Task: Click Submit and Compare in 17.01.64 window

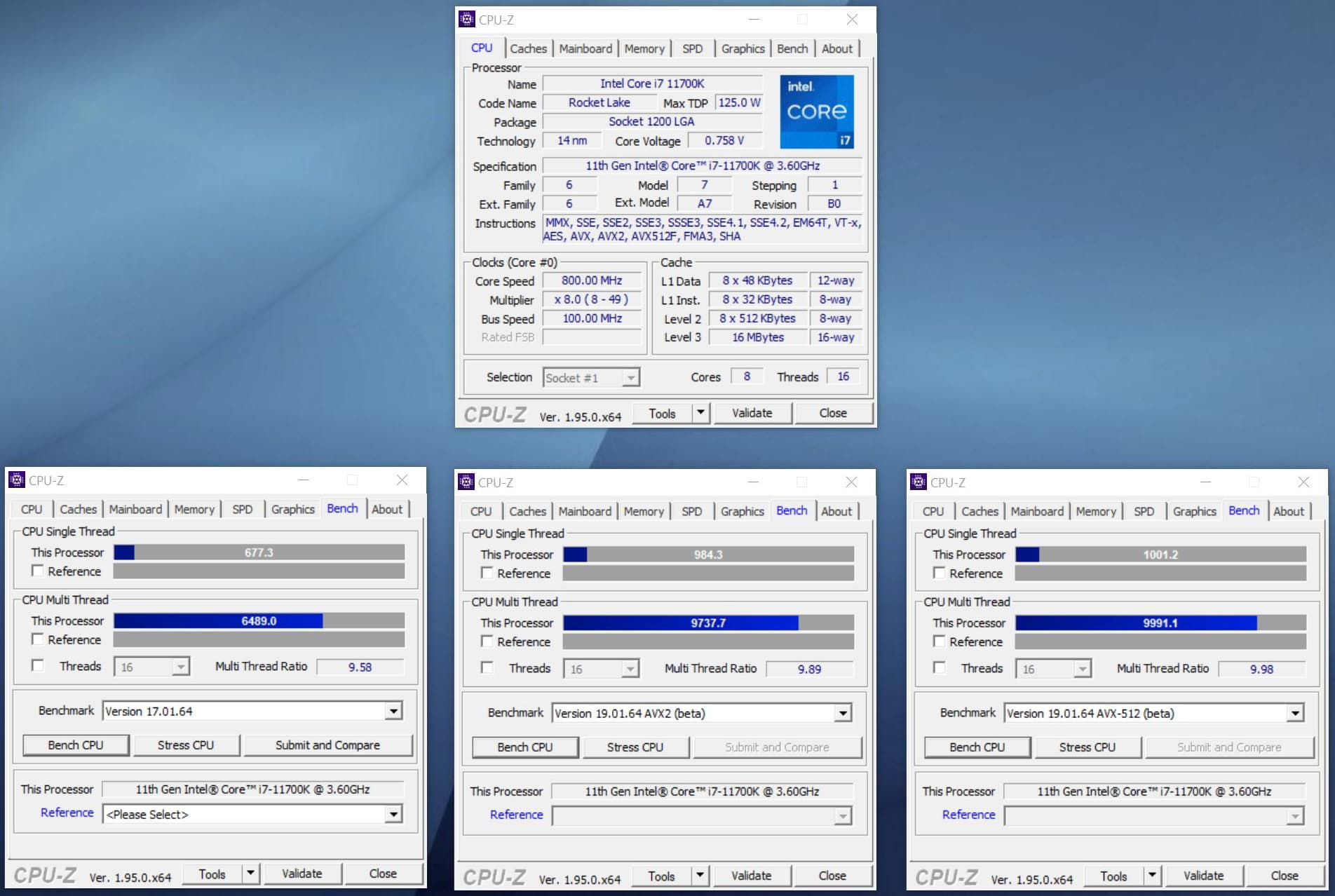Action: 327,745
